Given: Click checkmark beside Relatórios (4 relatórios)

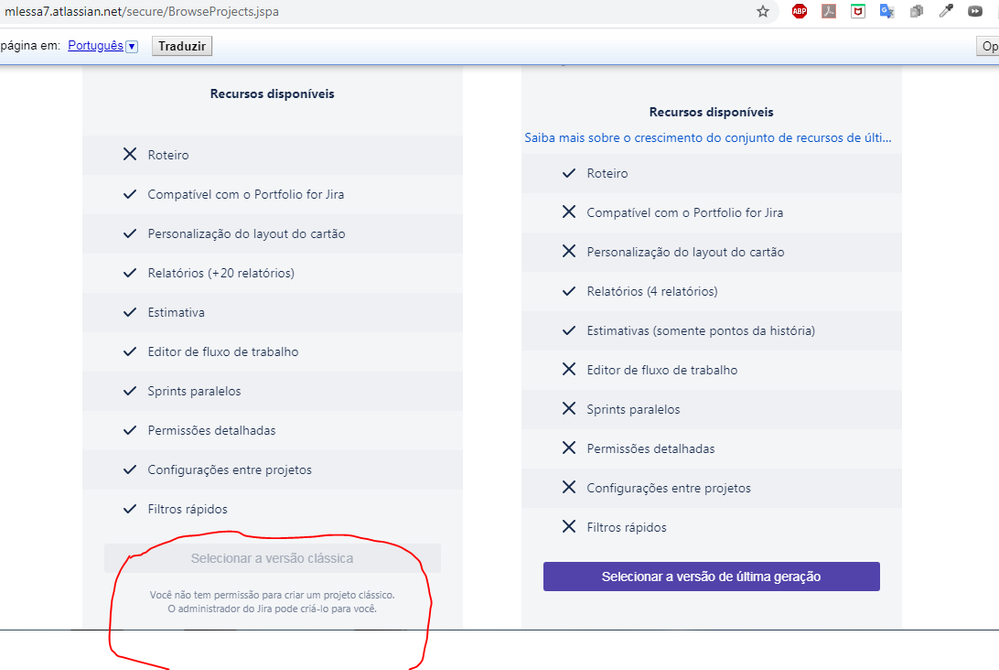Looking at the screenshot, I should (569, 291).
